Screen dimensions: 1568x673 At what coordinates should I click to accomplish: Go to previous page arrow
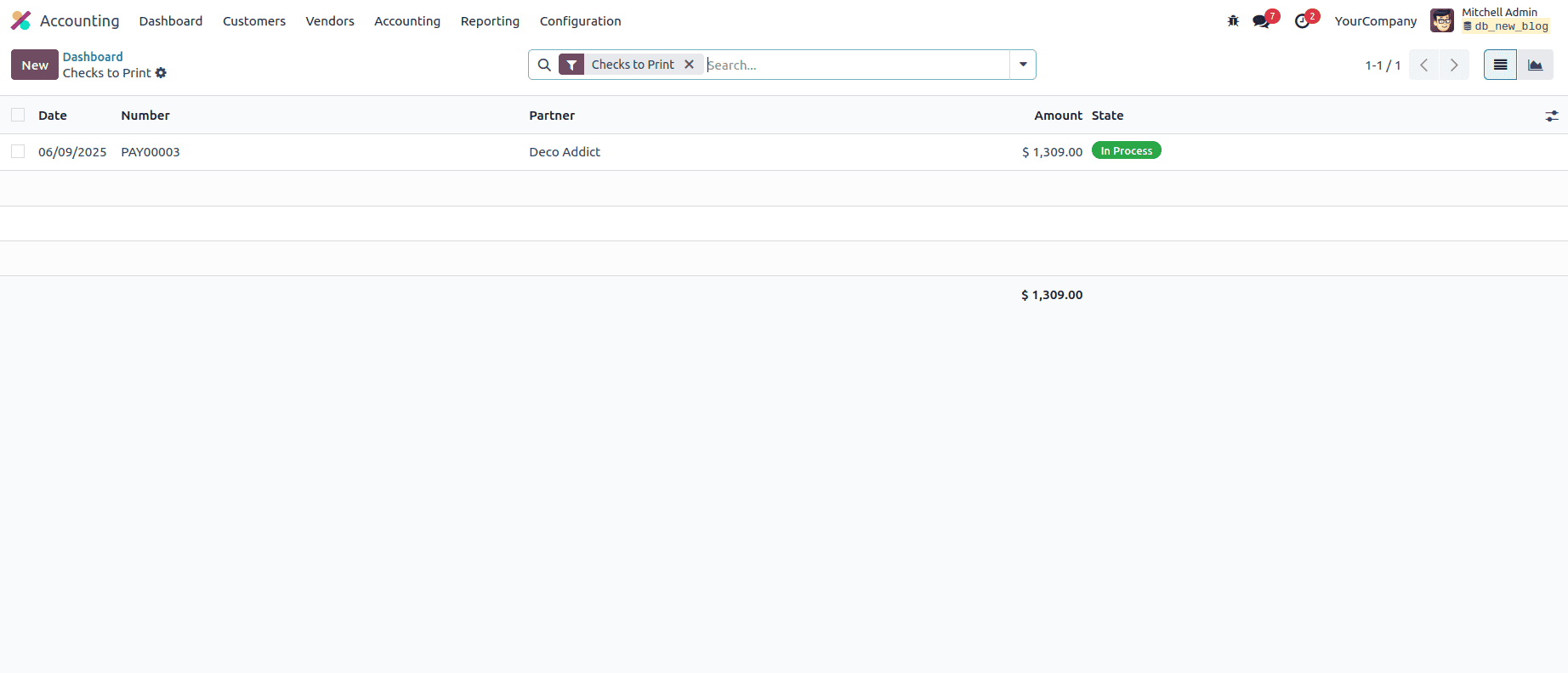1423,65
